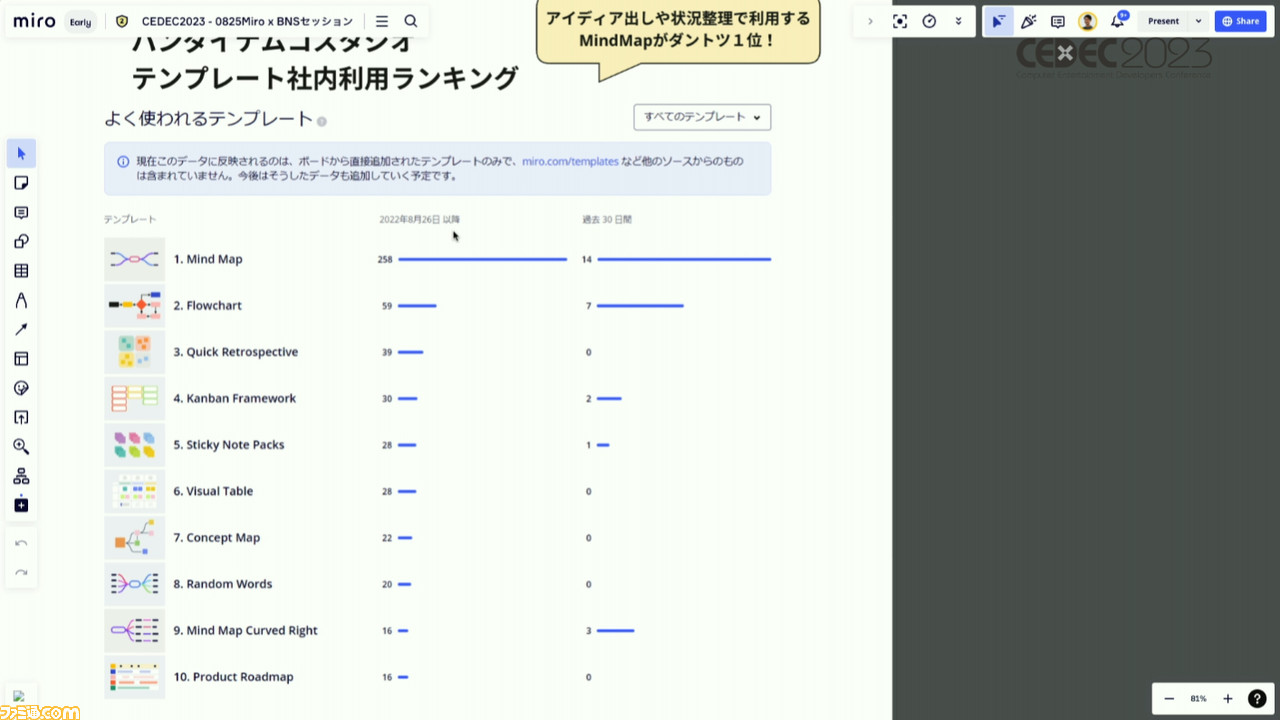This screenshot has height=720, width=1280.
Task: Choose the connection line arrow tool
Action: point(21,330)
